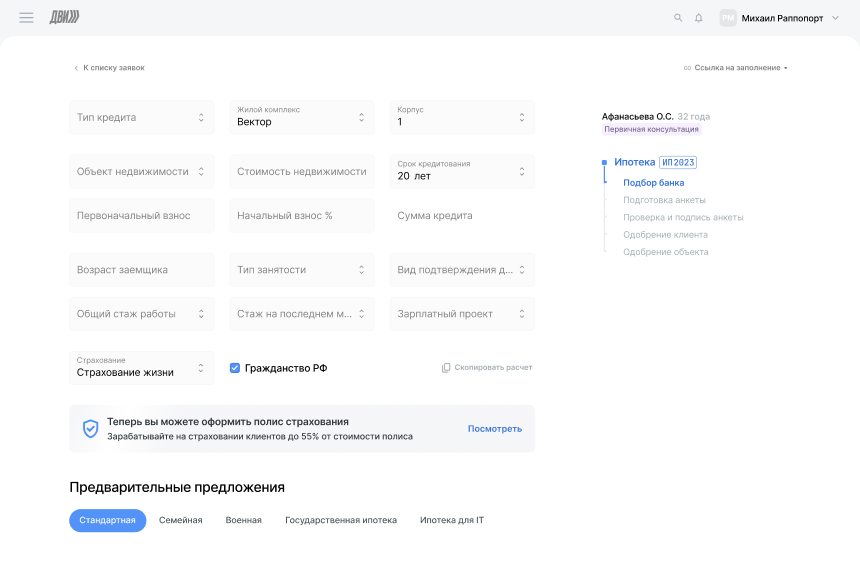
Task: Open Ссылка на заполнение dropdown
Action: click(x=735, y=67)
